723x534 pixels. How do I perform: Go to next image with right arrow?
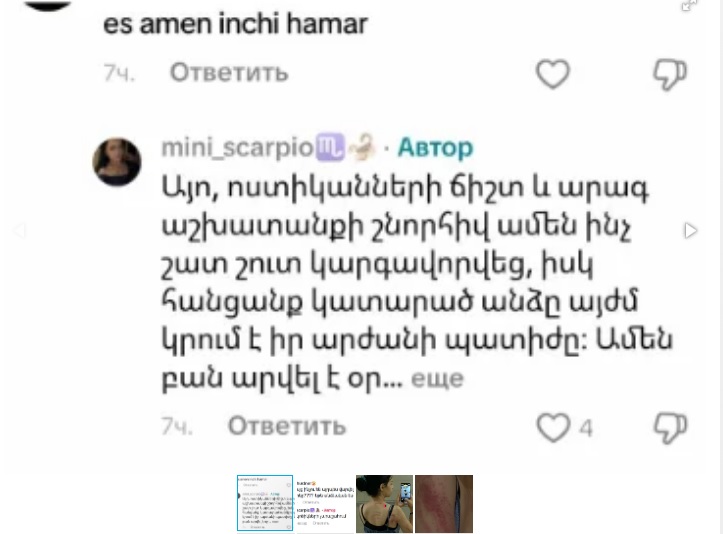[x=690, y=230]
